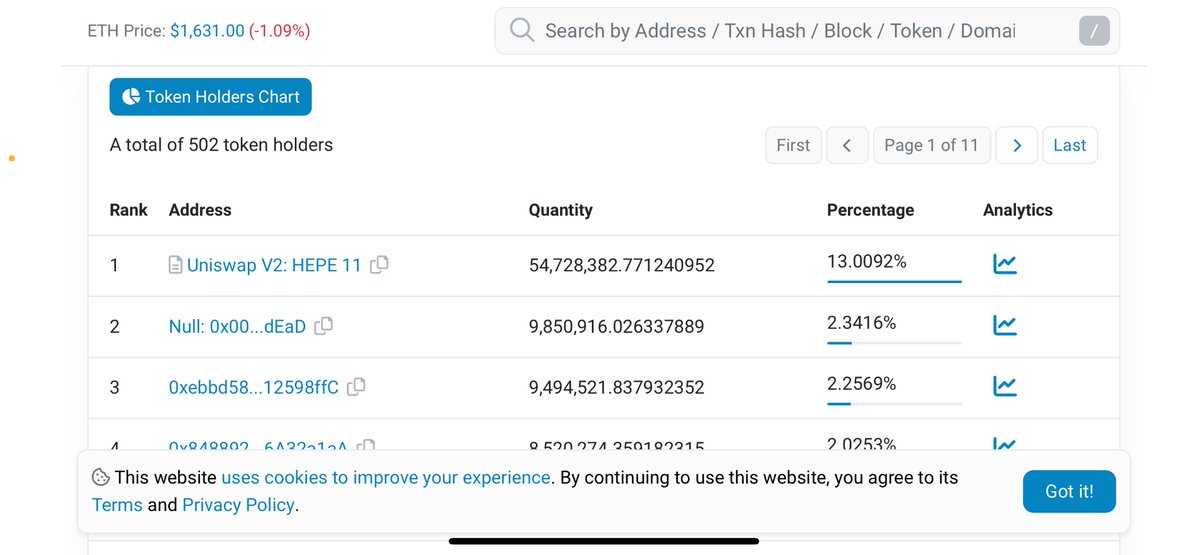Click the Rank column header
The image size is (1200, 555).
[128, 210]
